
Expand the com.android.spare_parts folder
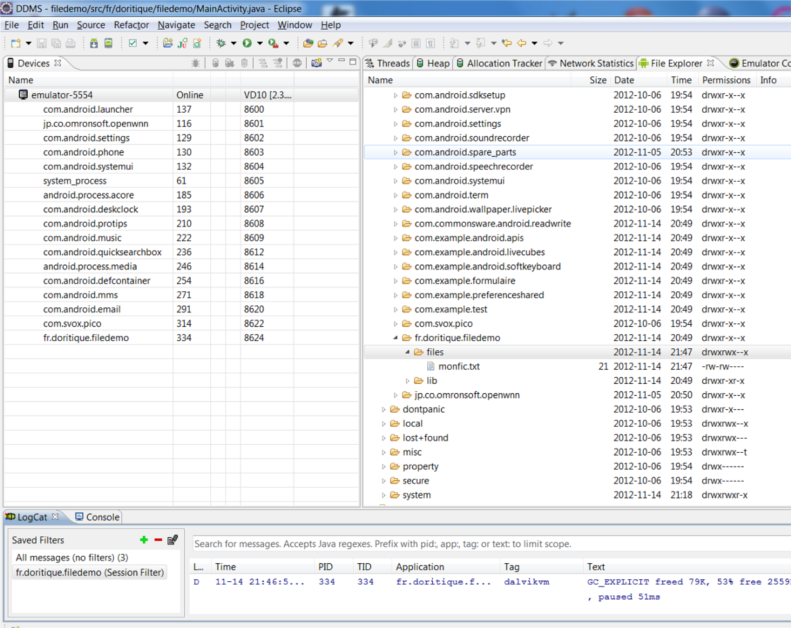pos(395,152)
